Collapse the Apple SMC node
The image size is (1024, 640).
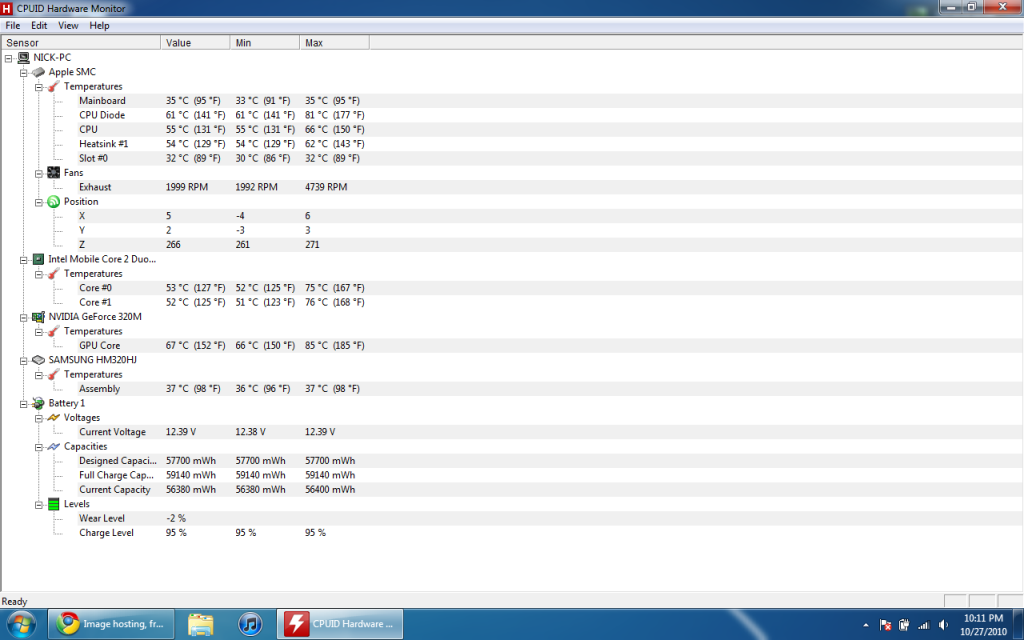click(24, 72)
